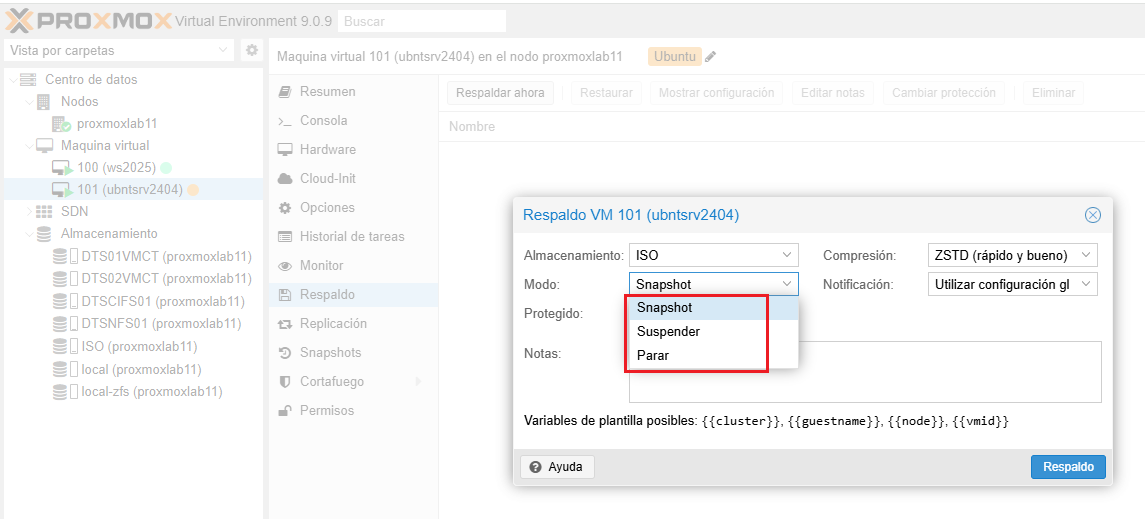Viewport: 1145px width, 519px height.
Task: Collapse the Centro de datos tree node
Action: 12,80
